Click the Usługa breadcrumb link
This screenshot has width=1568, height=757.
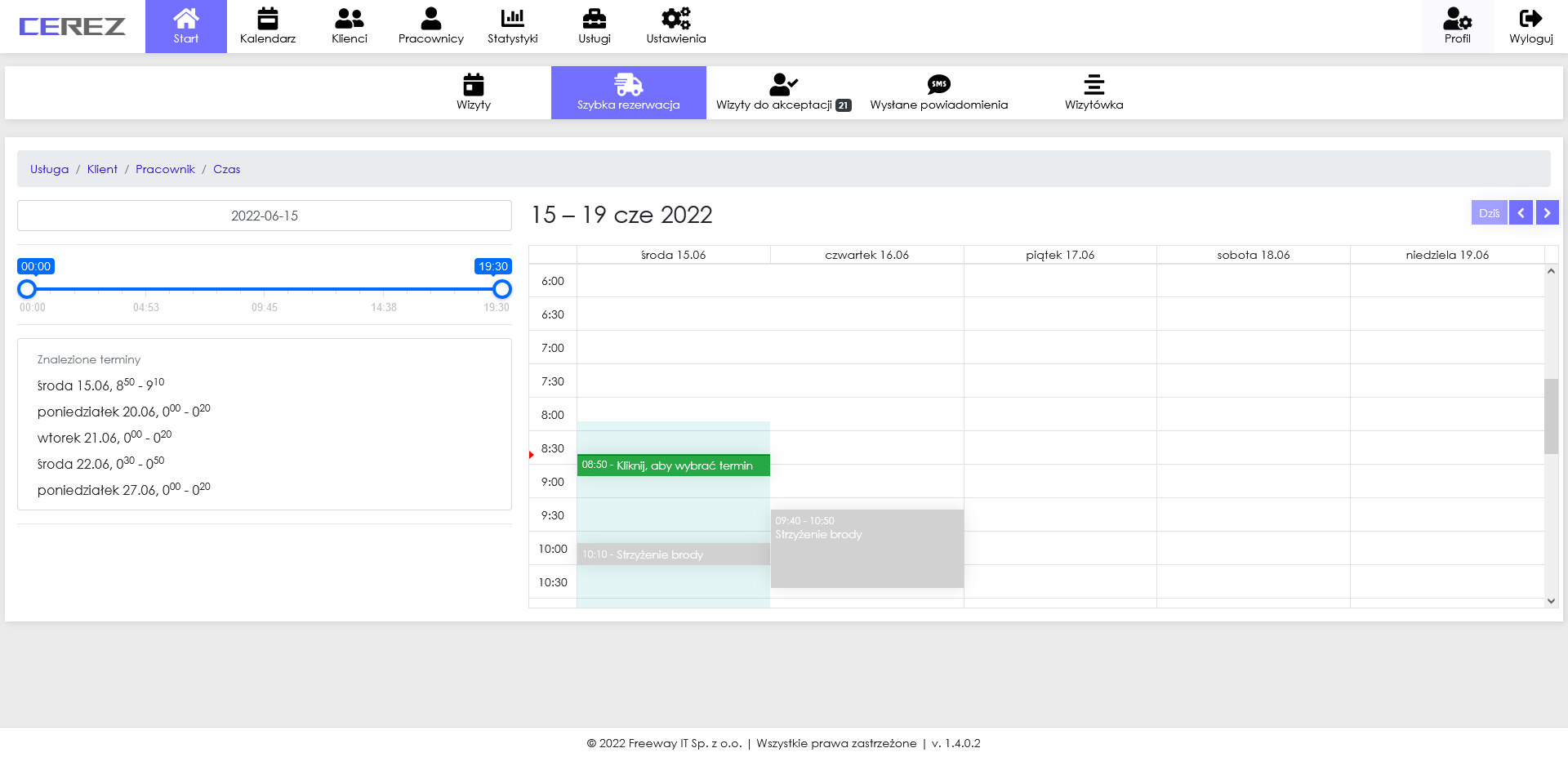(x=49, y=169)
